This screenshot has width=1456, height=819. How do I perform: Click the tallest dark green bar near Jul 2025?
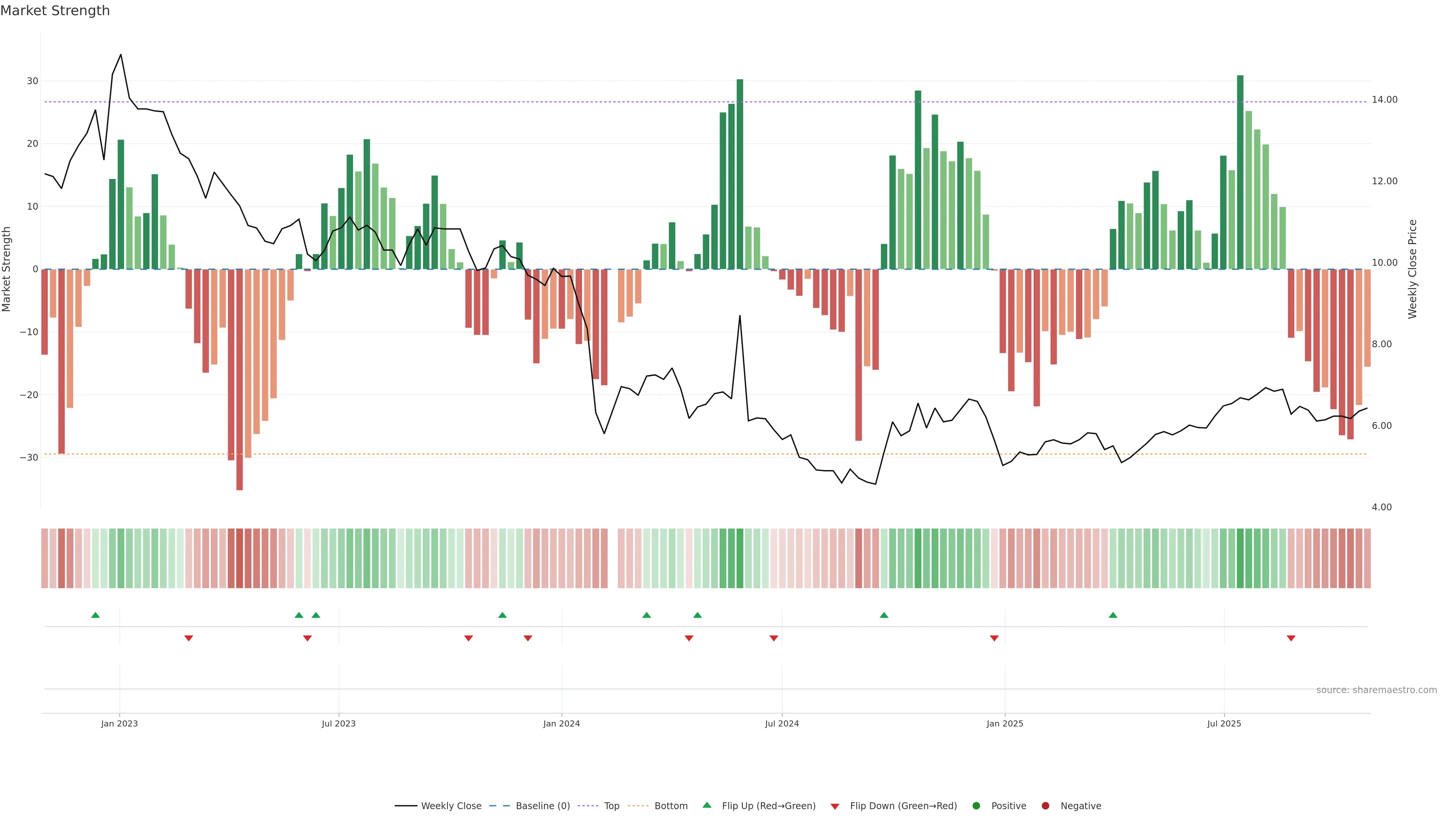tap(1240, 169)
